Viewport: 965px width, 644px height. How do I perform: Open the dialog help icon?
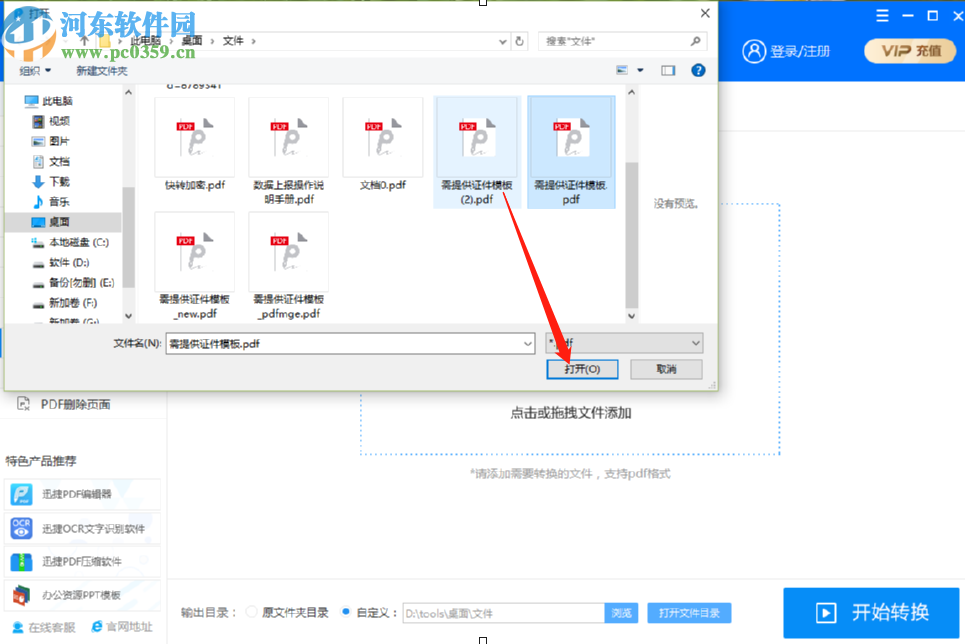[698, 70]
